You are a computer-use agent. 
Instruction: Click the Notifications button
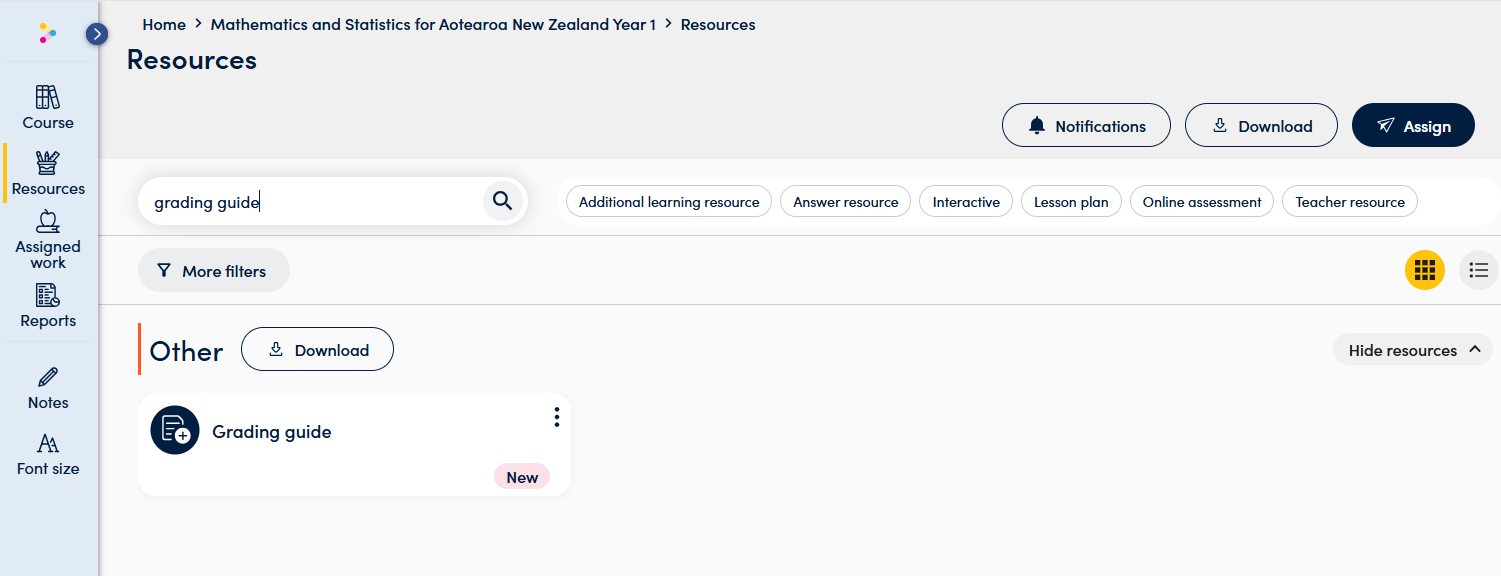pos(1086,125)
